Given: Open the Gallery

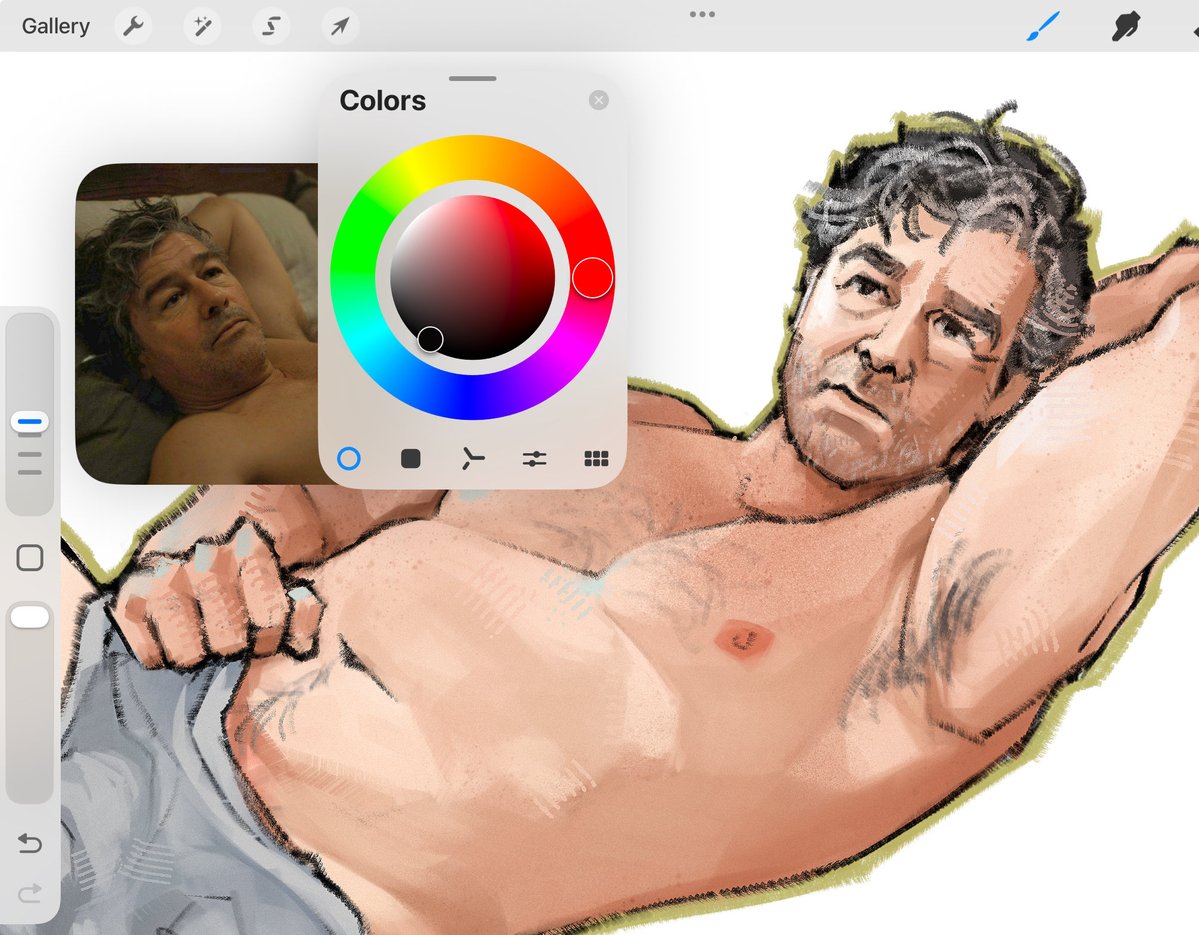Looking at the screenshot, I should 55,26.
